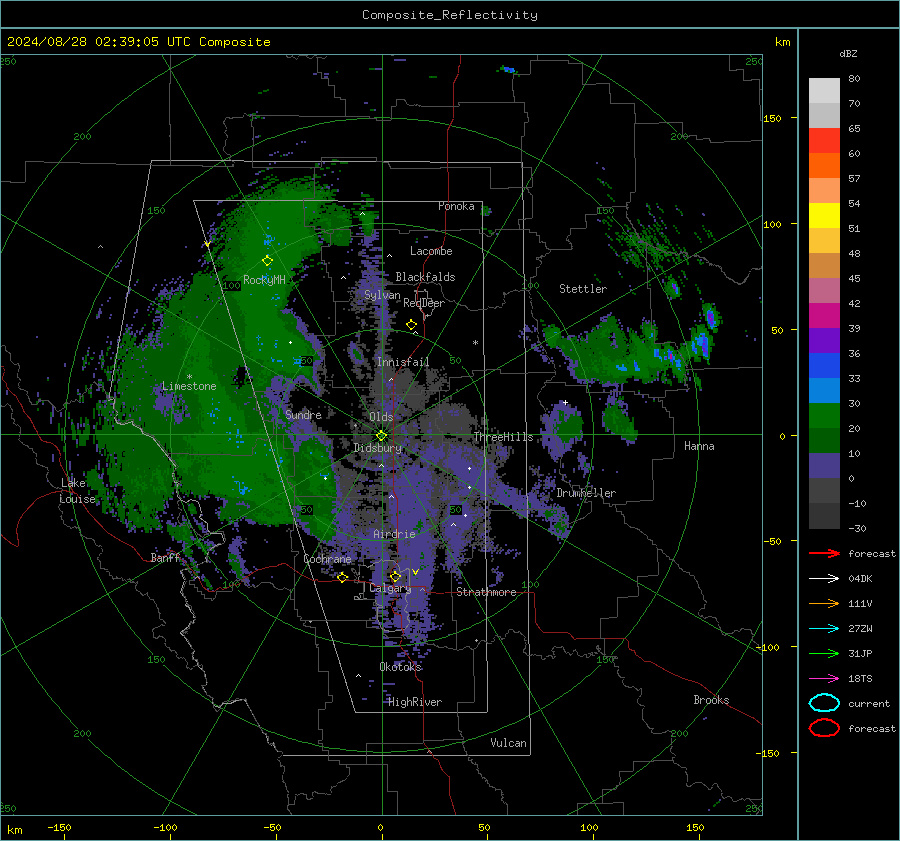Click the Limestone label

(189, 386)
